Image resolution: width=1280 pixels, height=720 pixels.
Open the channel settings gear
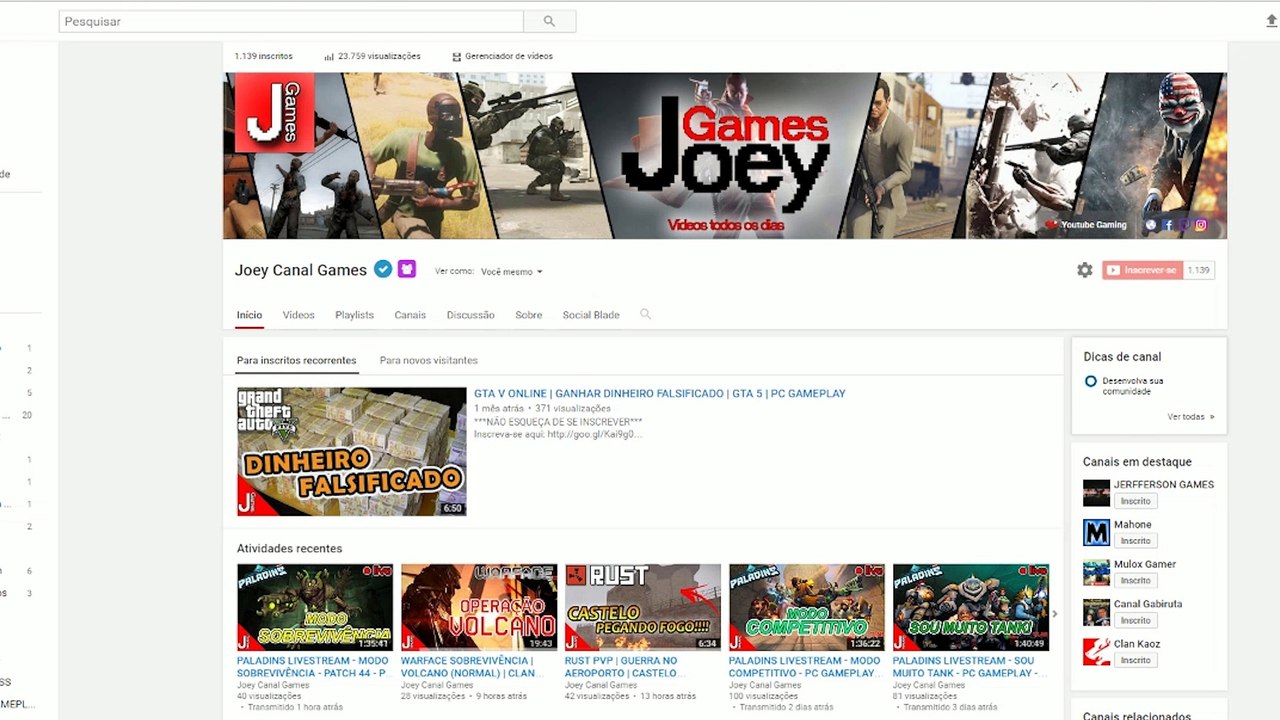[1084, 270]
